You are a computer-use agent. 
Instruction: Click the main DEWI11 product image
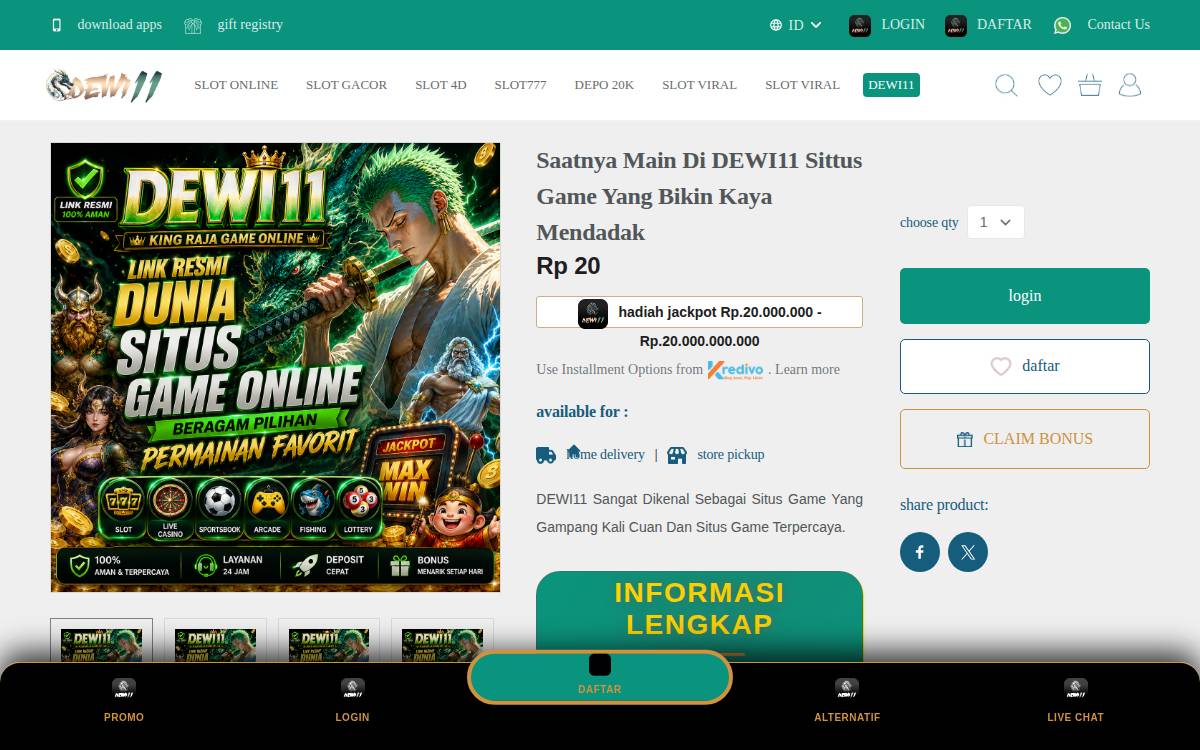[275, 367]
